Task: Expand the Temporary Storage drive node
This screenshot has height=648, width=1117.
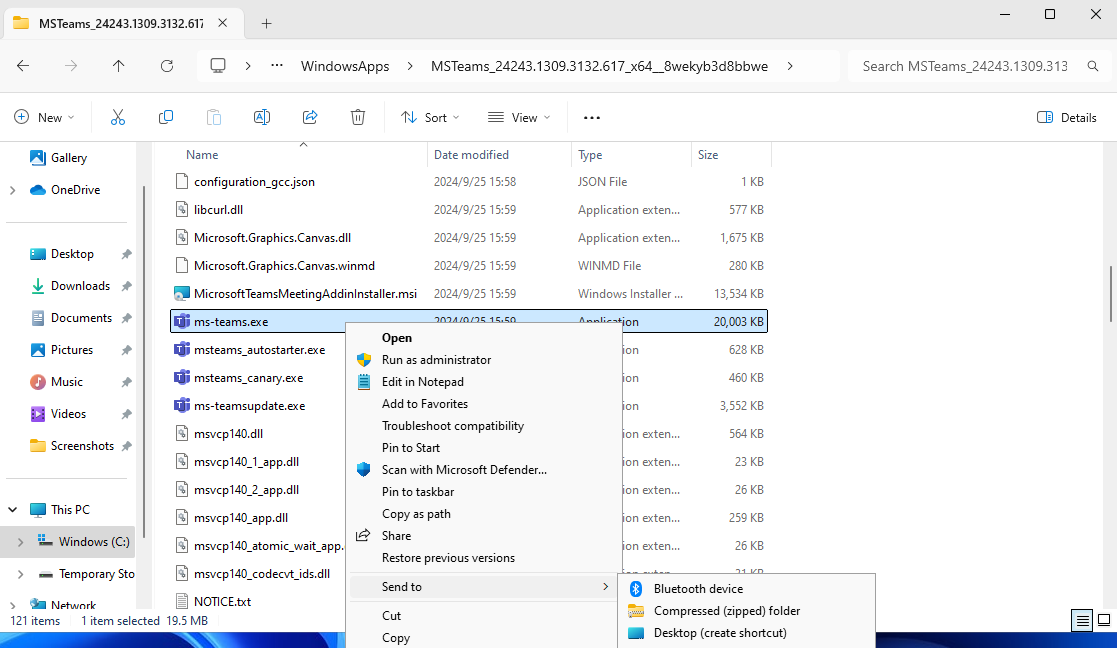Action: point(20,574)
